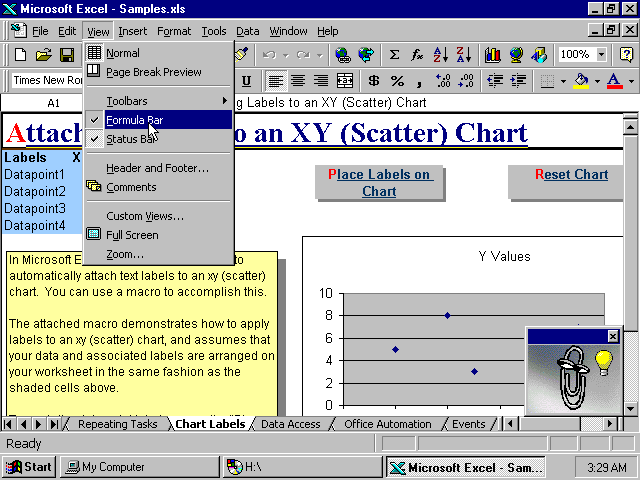This screenshot has width=640, height=480.
Task: Select Page Break Preview from View menu
Action: (153, 72)
